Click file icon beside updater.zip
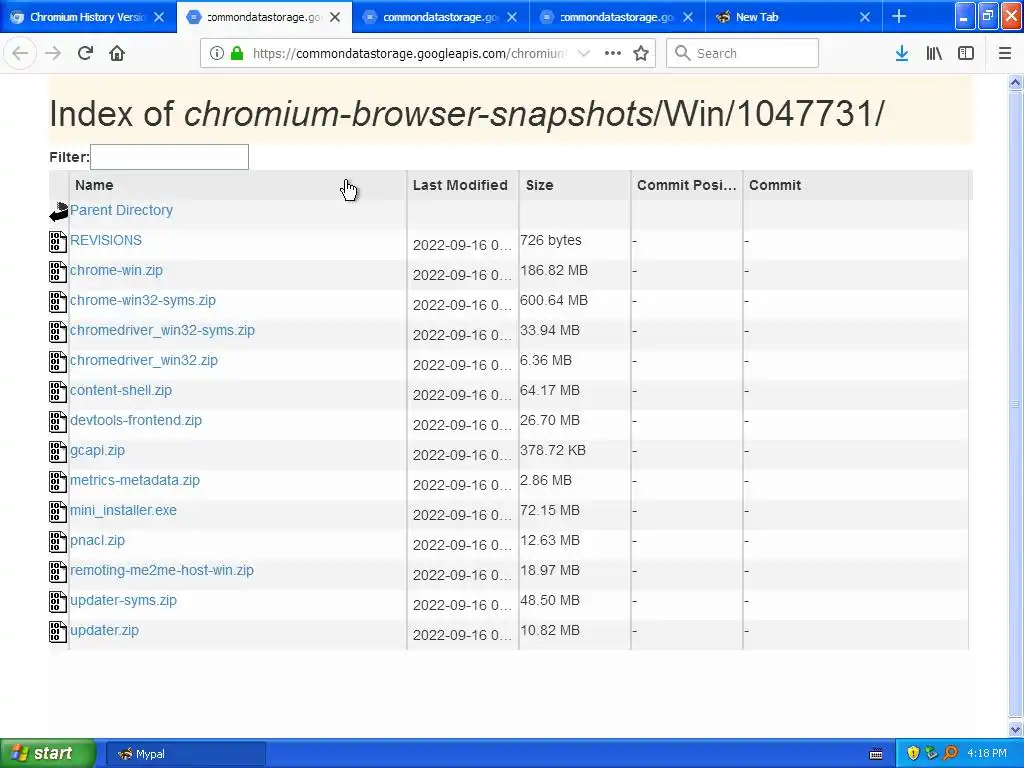The height and width of the screenshot is (768, 1024). pyautogui.click(x=57, y=632)
